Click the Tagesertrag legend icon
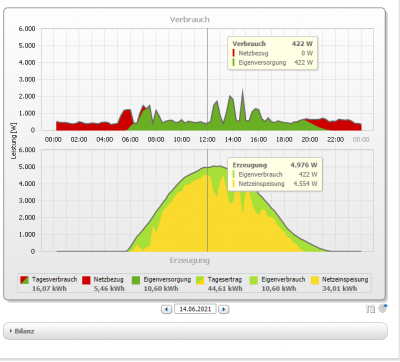Screen dimensions: 400x362 pyautogui.click(x=200, y=280)
